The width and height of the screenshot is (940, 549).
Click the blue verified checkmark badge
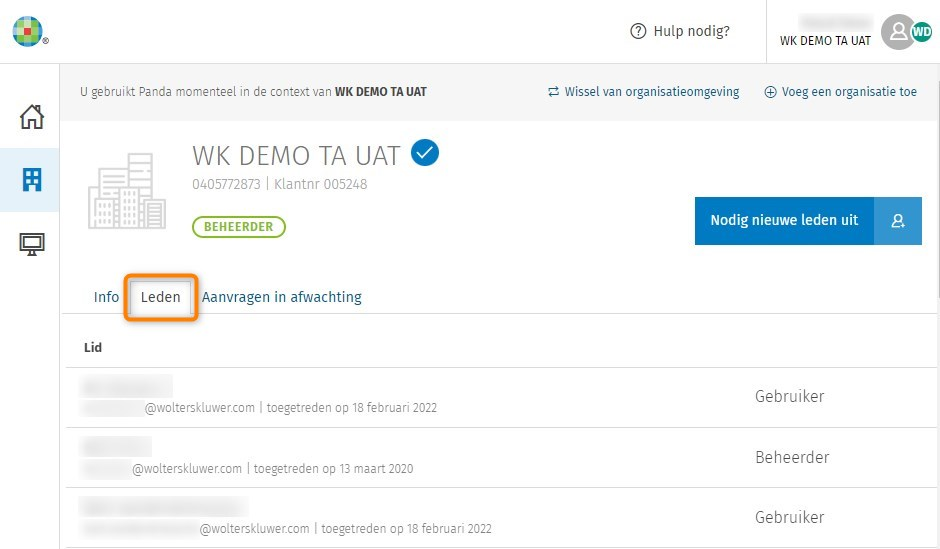(425, 153)
